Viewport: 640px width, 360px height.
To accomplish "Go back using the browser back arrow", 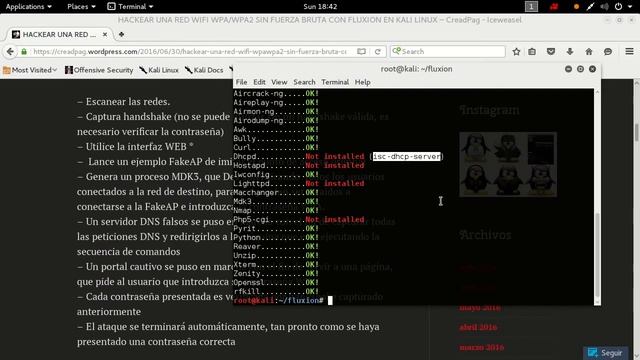I will 10,51.
